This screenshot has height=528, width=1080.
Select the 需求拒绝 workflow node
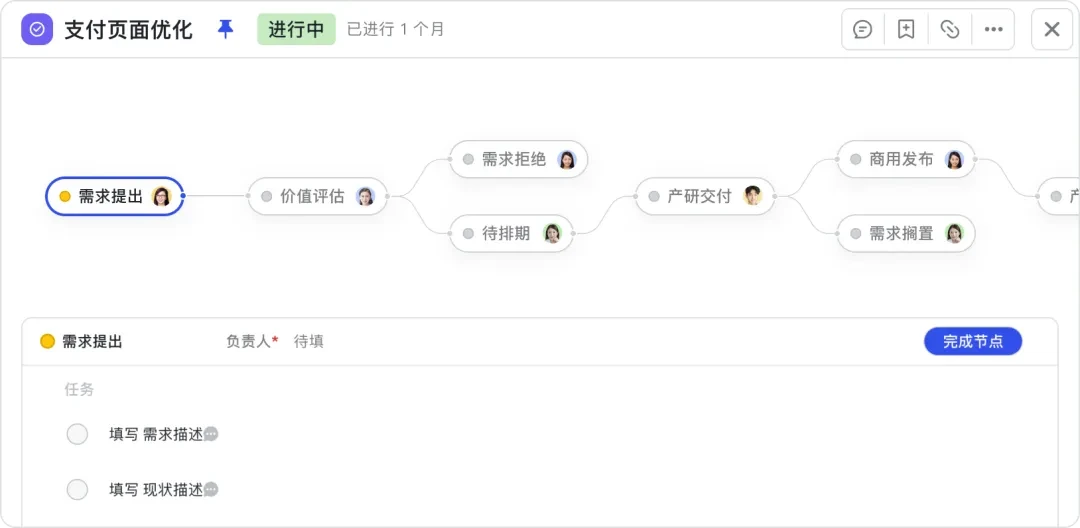(x=514, y=159)
